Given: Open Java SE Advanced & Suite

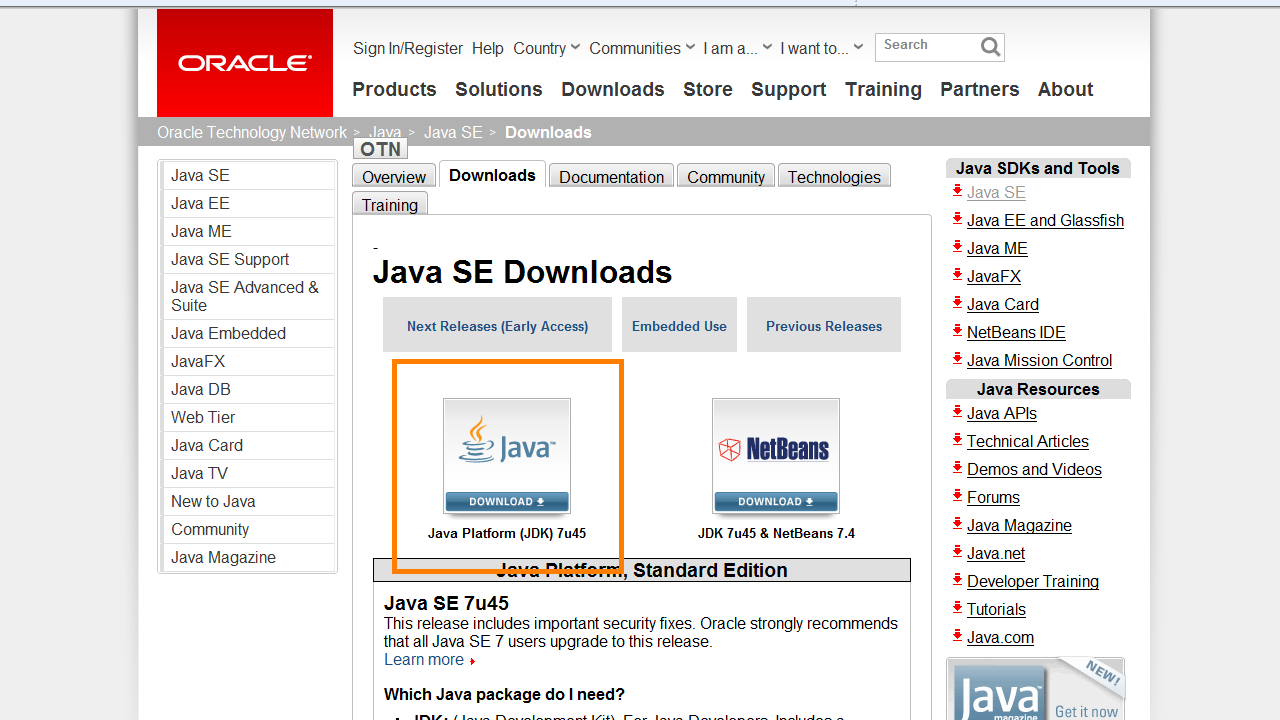Looking at the screenshot, I should (x=248, y=296).
